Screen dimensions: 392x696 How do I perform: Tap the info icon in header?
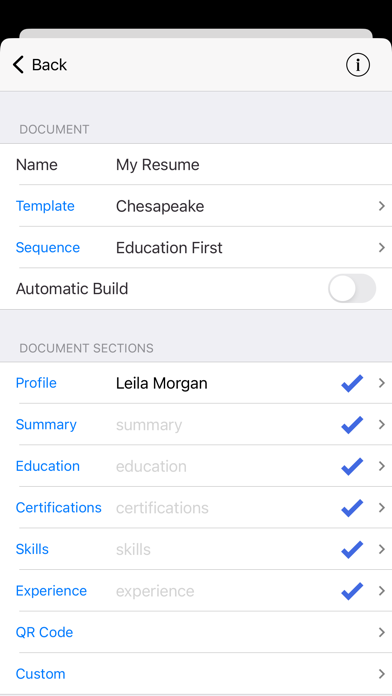click(358, 65)
